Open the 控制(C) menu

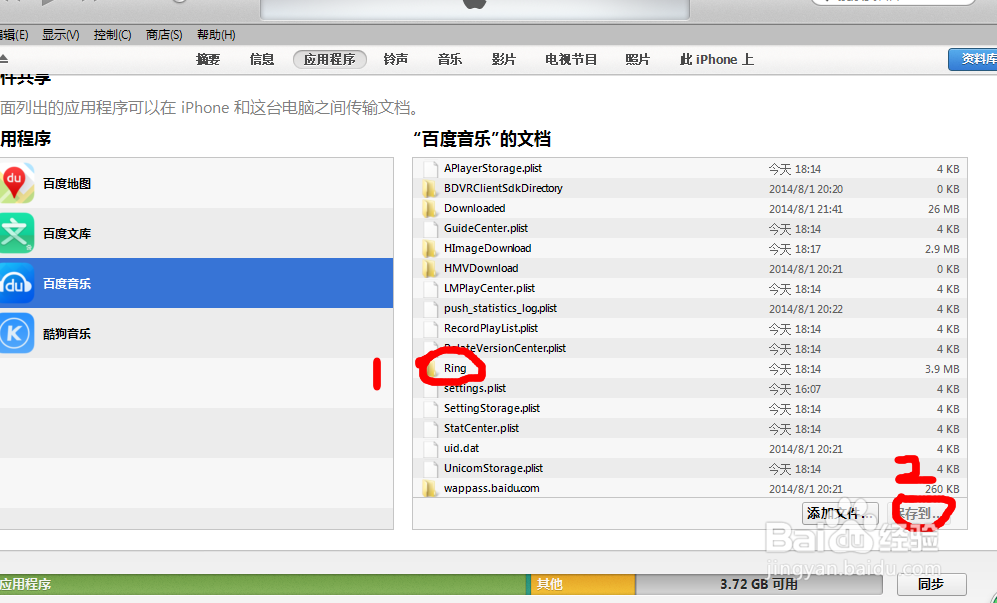113,35
